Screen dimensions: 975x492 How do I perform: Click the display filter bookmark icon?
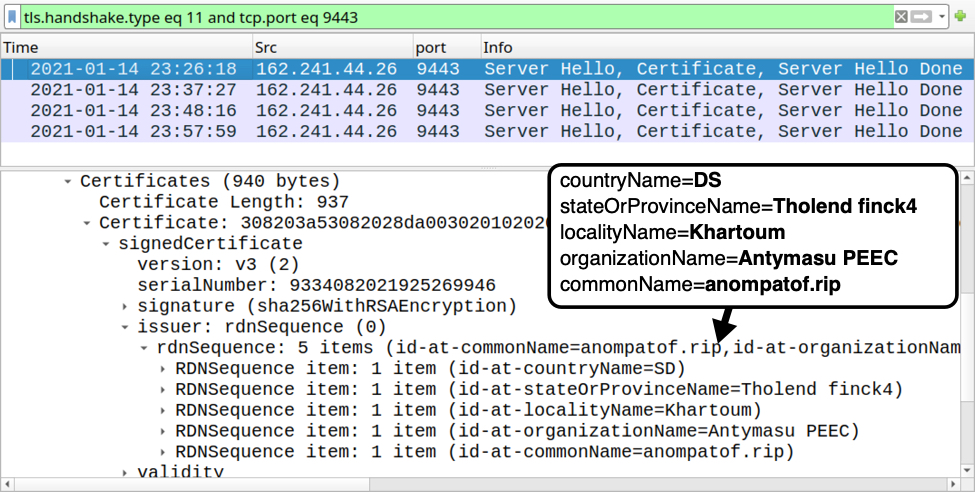pos(12,17)
